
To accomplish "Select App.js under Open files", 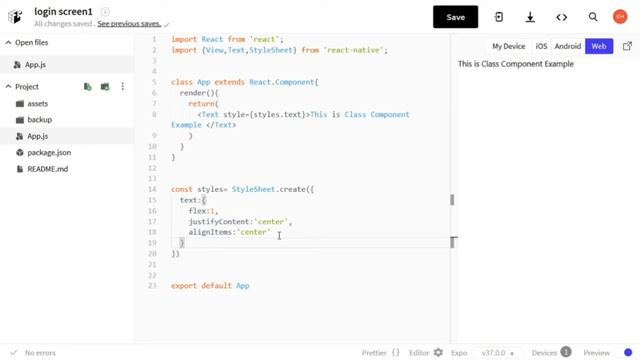I will [x=67, y=64].
